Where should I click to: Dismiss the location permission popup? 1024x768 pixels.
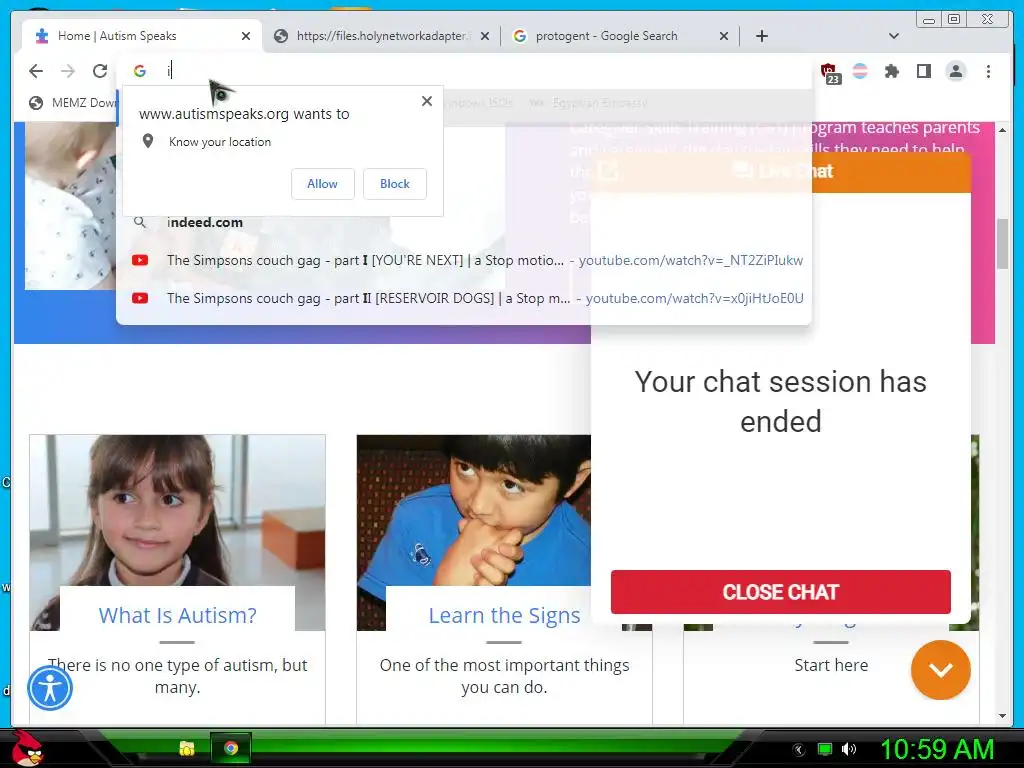(426, 101)
